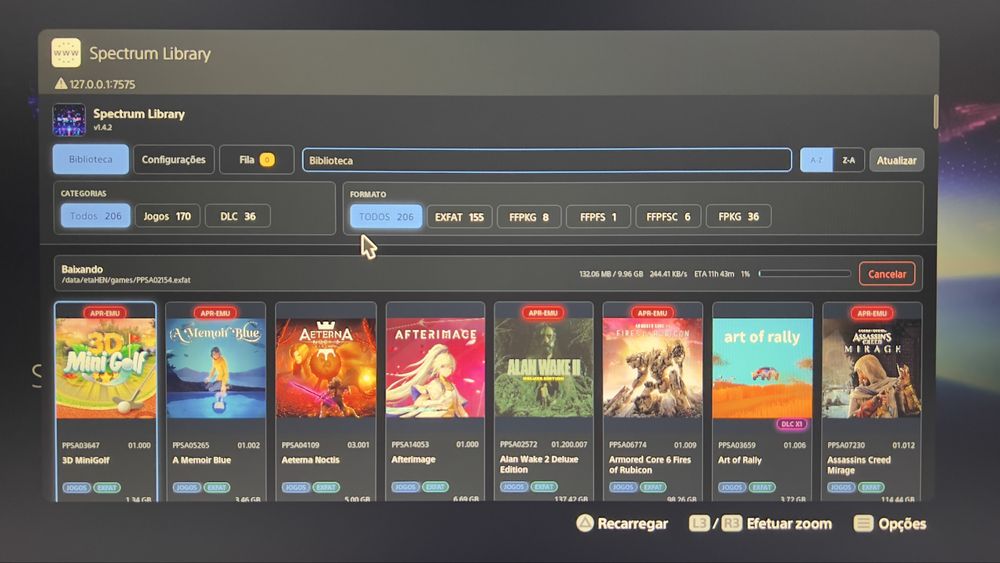The height and width of the screenshot is (563, 1000).
Task: Open the Afterimage cover art
Action: [435, 368]
